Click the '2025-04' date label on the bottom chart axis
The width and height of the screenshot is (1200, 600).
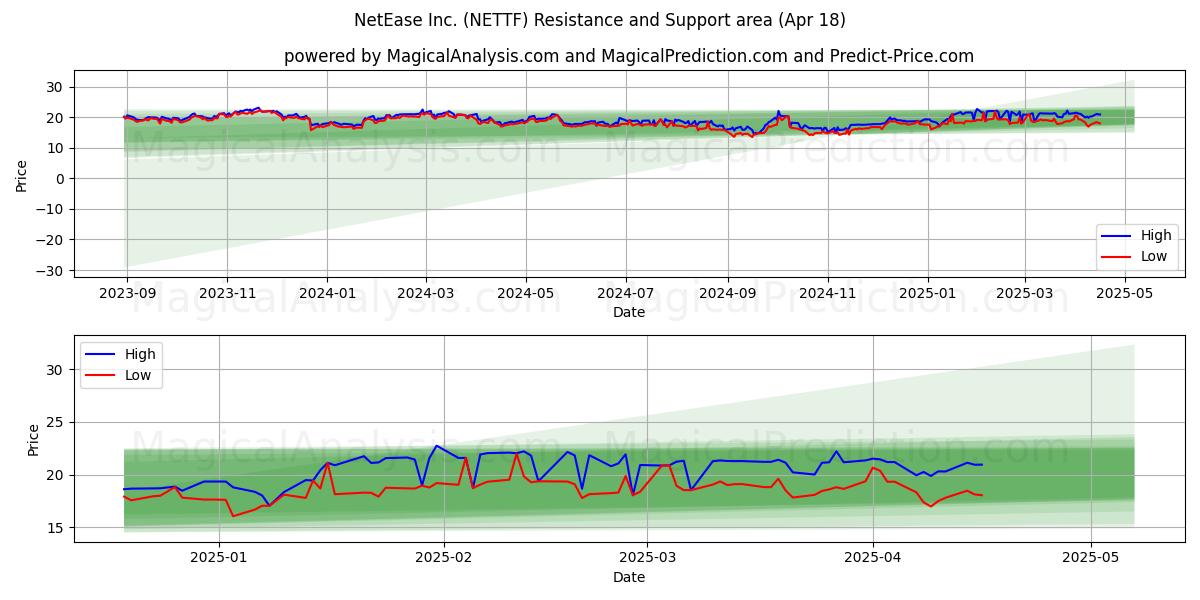[x=873, y=558]
